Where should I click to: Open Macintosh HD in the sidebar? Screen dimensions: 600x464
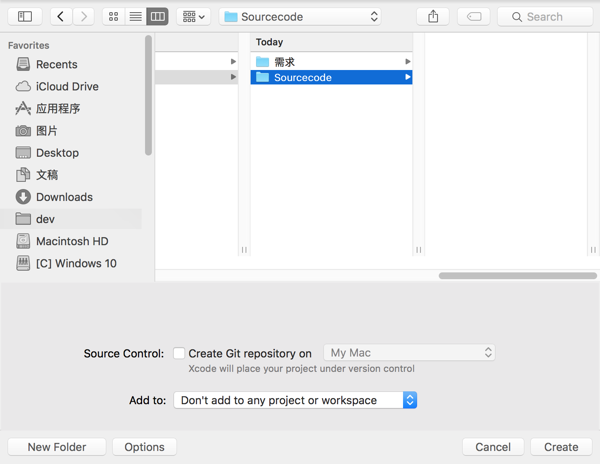pos(62,241)
